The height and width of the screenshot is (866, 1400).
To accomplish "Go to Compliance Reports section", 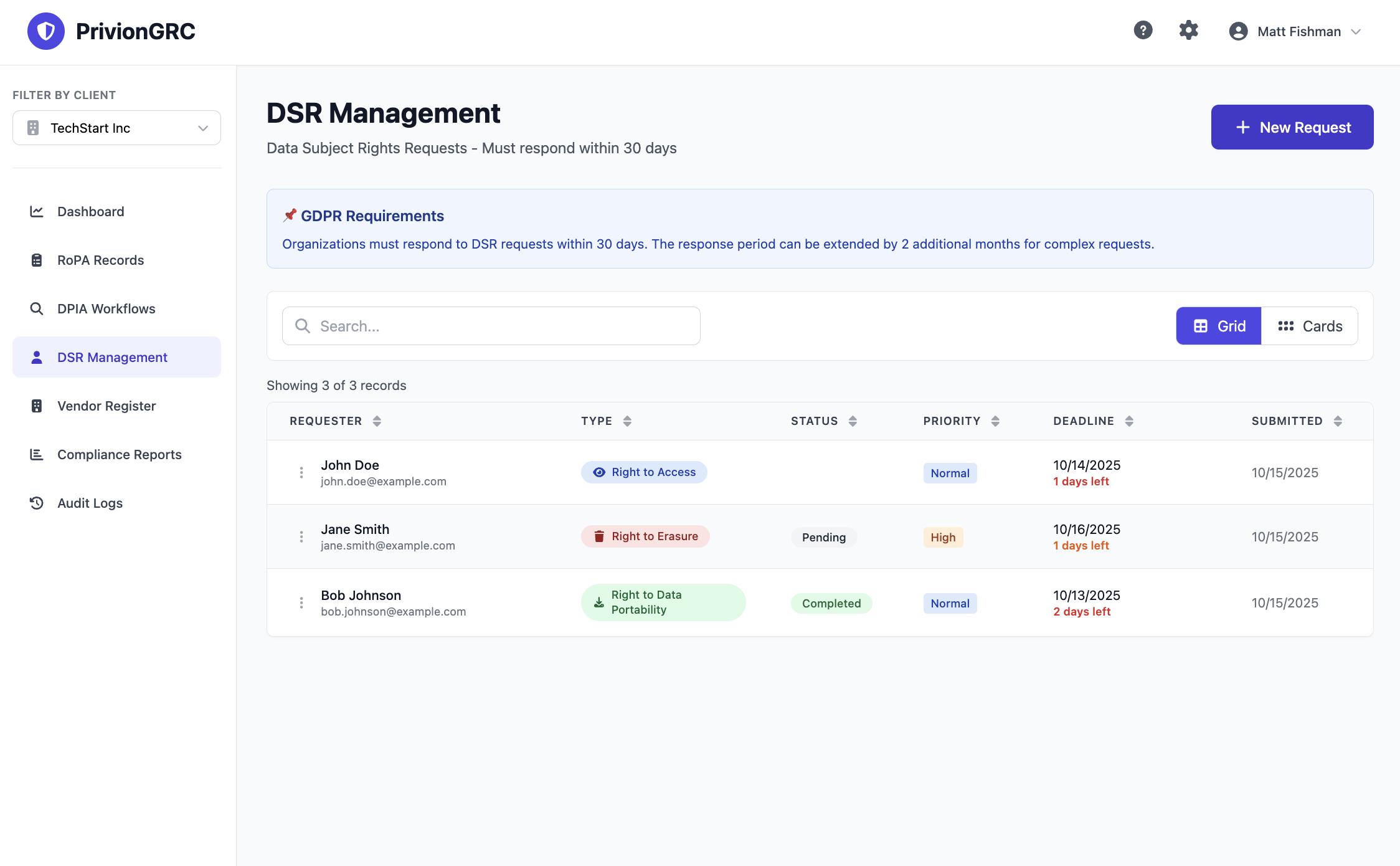I will 119,455.
